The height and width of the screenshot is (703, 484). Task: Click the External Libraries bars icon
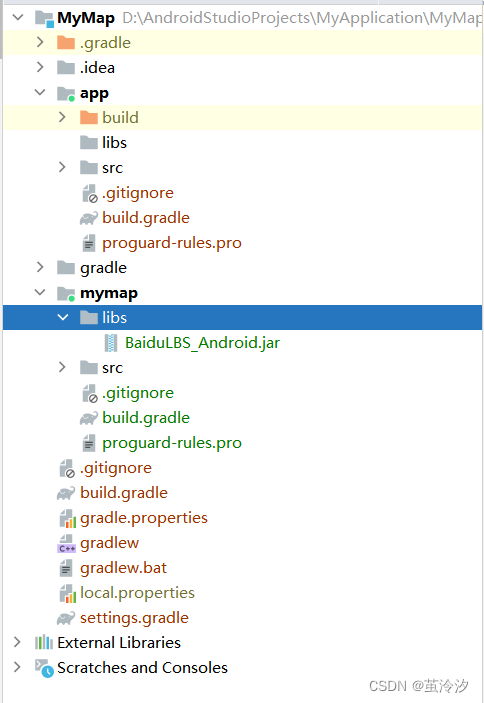point(44,642)
